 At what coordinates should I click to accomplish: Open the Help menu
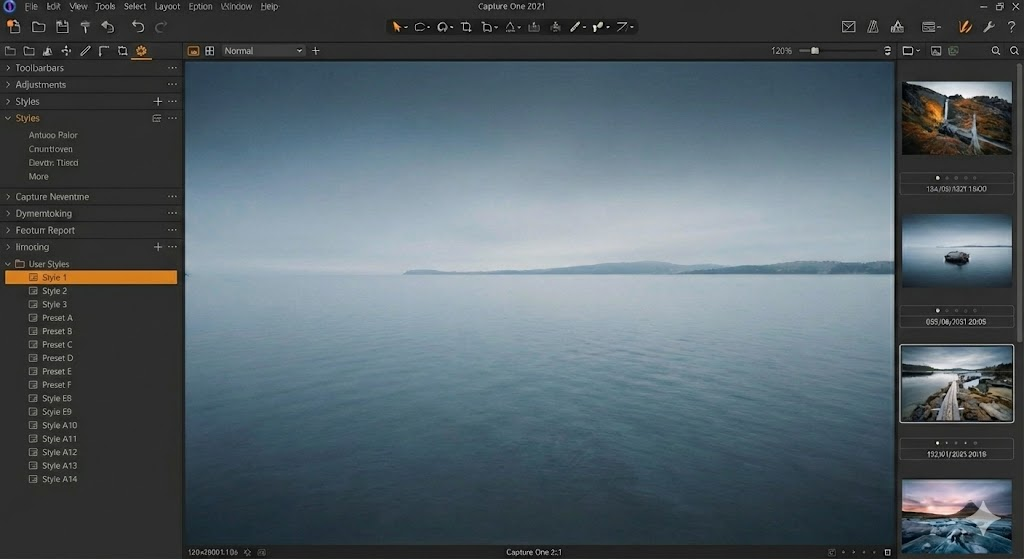(x=269, y=7)
